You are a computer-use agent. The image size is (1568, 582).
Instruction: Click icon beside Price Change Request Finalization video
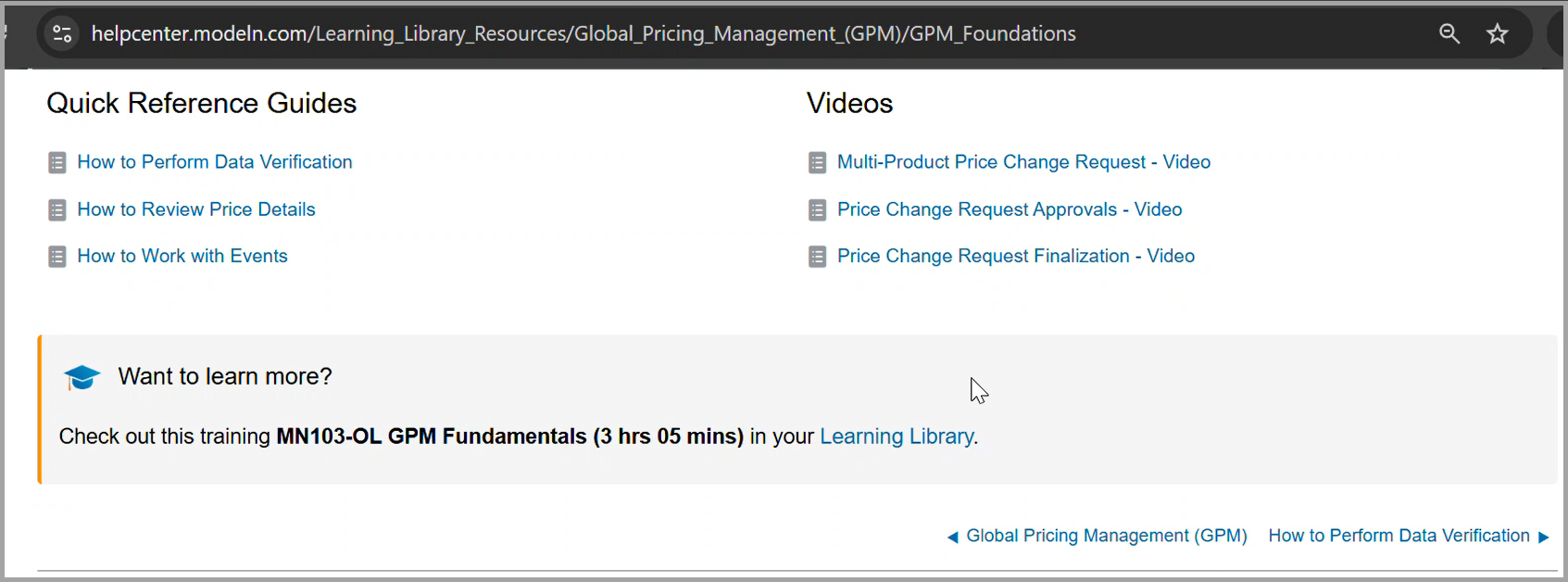click(817, 257)
